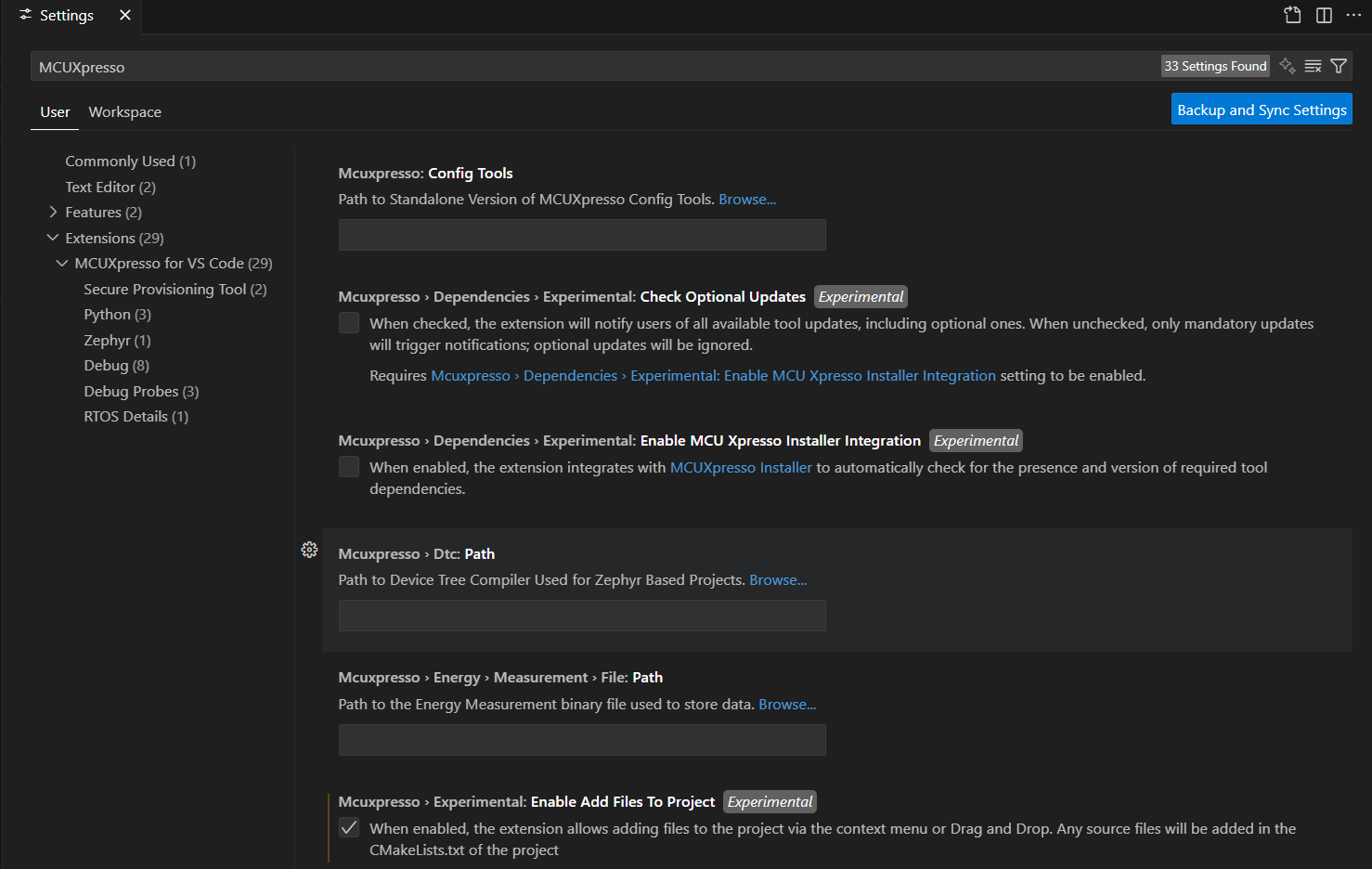Enable Check Optional Updates checkbox
This screenshot has height=869, width=1372.
point(349,323)
